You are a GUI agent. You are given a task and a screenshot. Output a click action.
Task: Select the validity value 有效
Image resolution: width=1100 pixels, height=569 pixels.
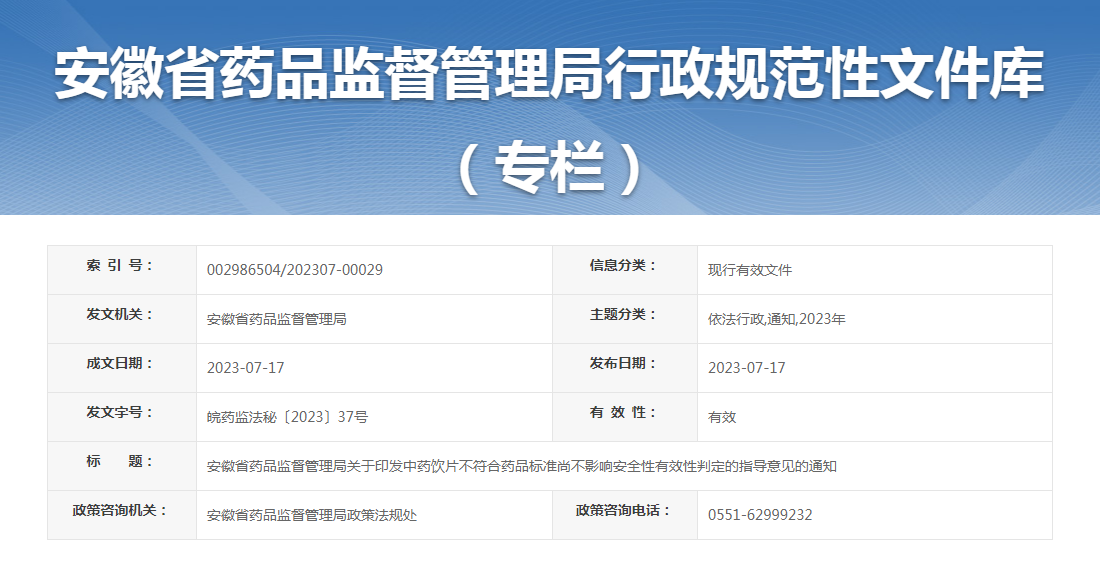click(x=722, y=417)
